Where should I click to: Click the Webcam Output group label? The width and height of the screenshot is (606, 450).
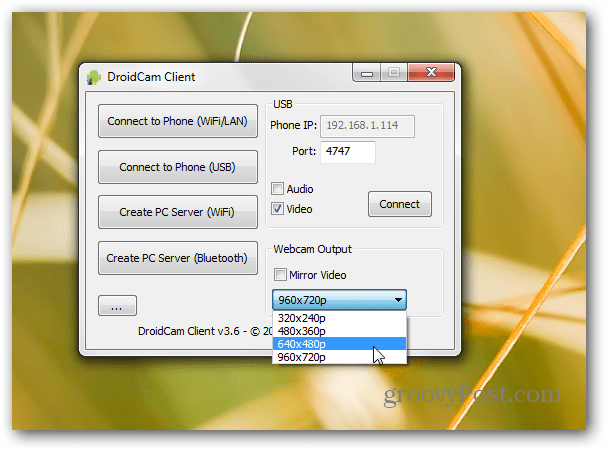313,249
